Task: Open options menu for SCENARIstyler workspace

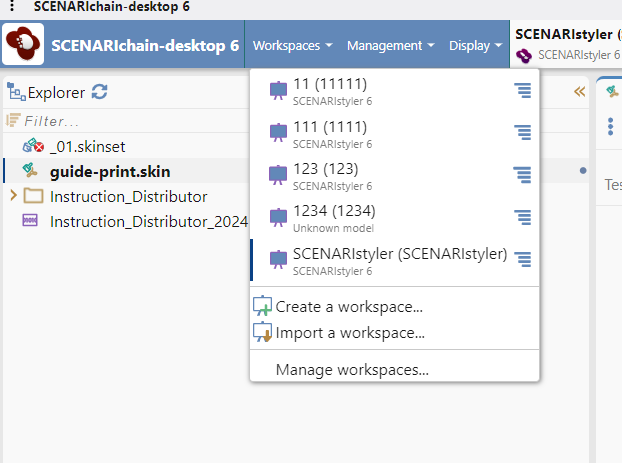Action: point(523,259)
